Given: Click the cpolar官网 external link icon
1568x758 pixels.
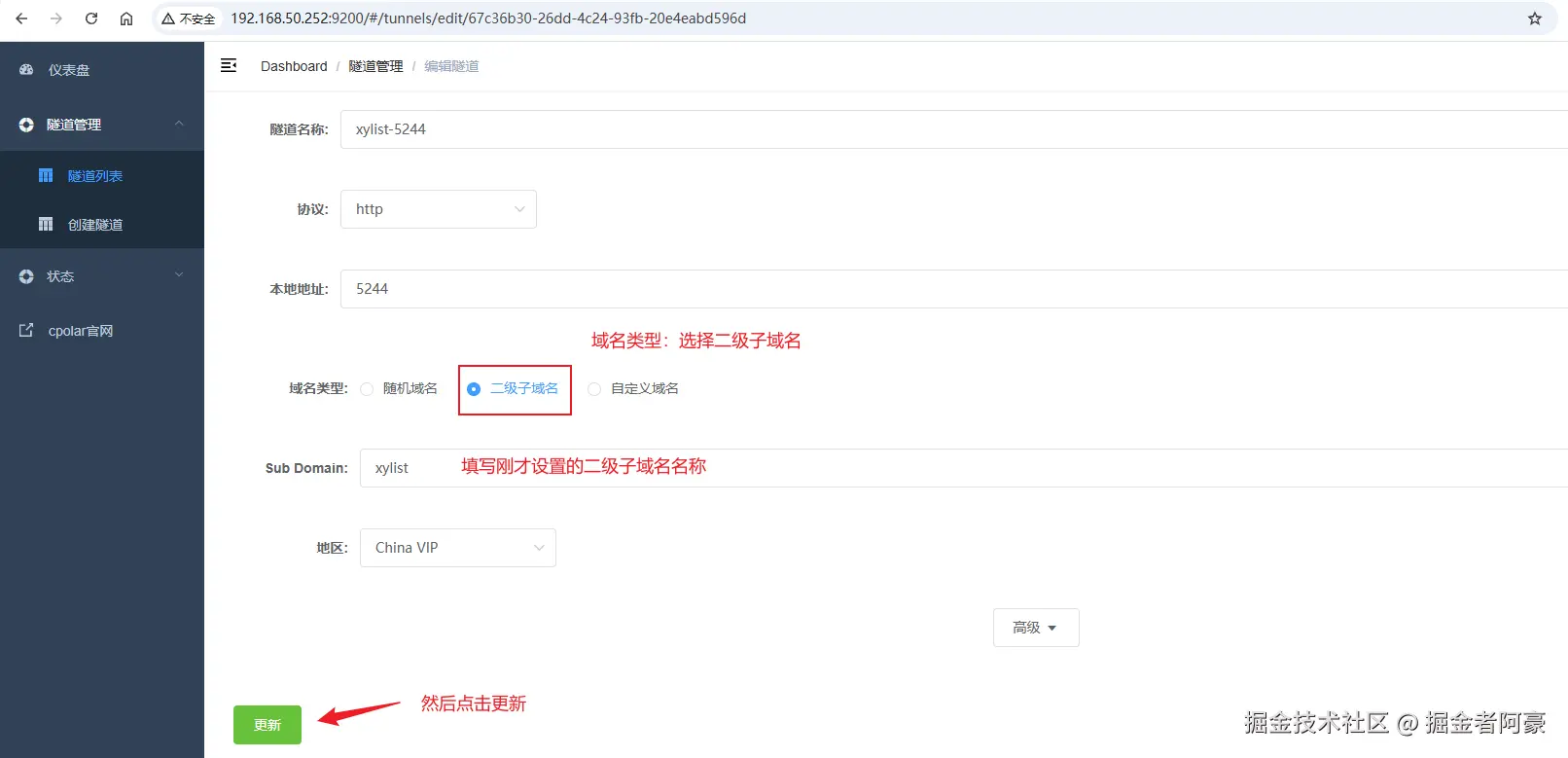Looking at the screenshot, I should (x=26, y=331).
